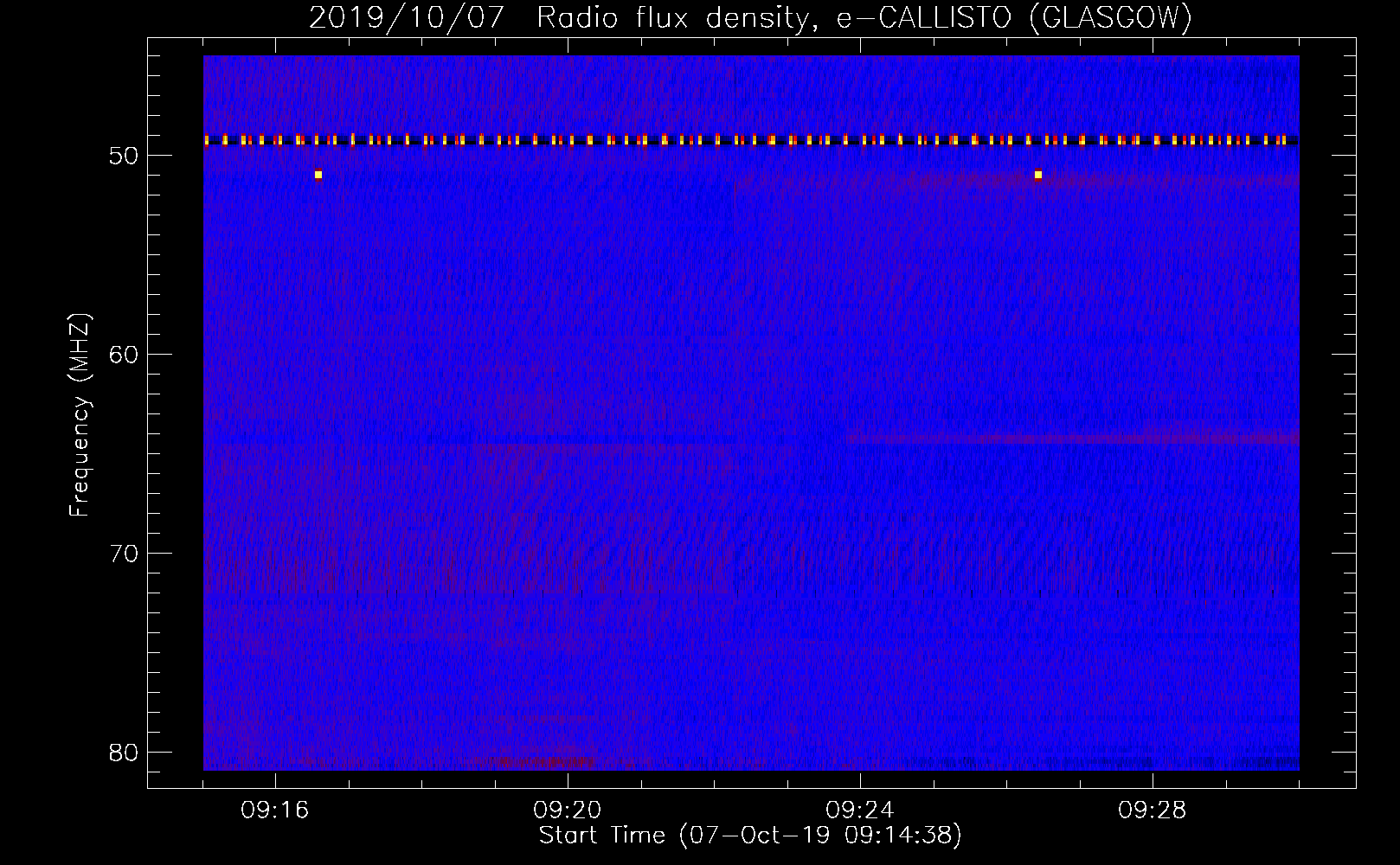Click the 50 frequency tick label
Viewport: 1400px width, 865px height.
click(x=125, y=156)
